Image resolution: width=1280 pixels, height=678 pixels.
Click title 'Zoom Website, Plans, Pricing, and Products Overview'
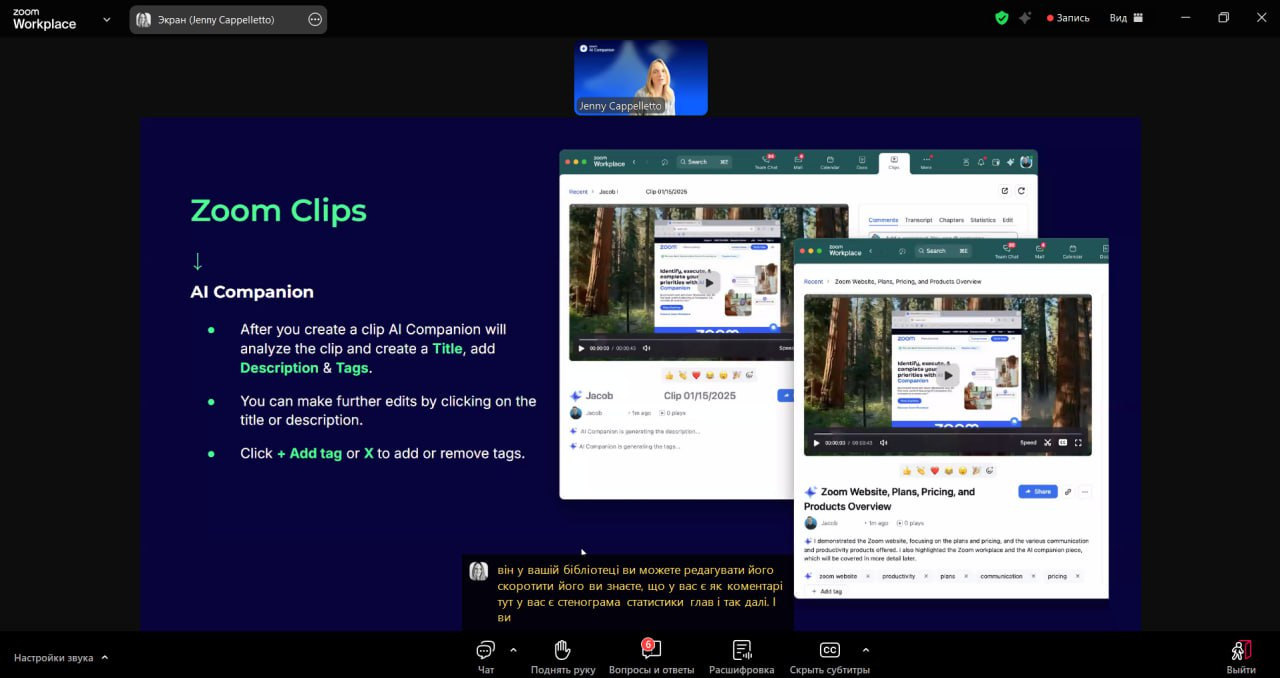pyautogui.click(x=890, y=499)
